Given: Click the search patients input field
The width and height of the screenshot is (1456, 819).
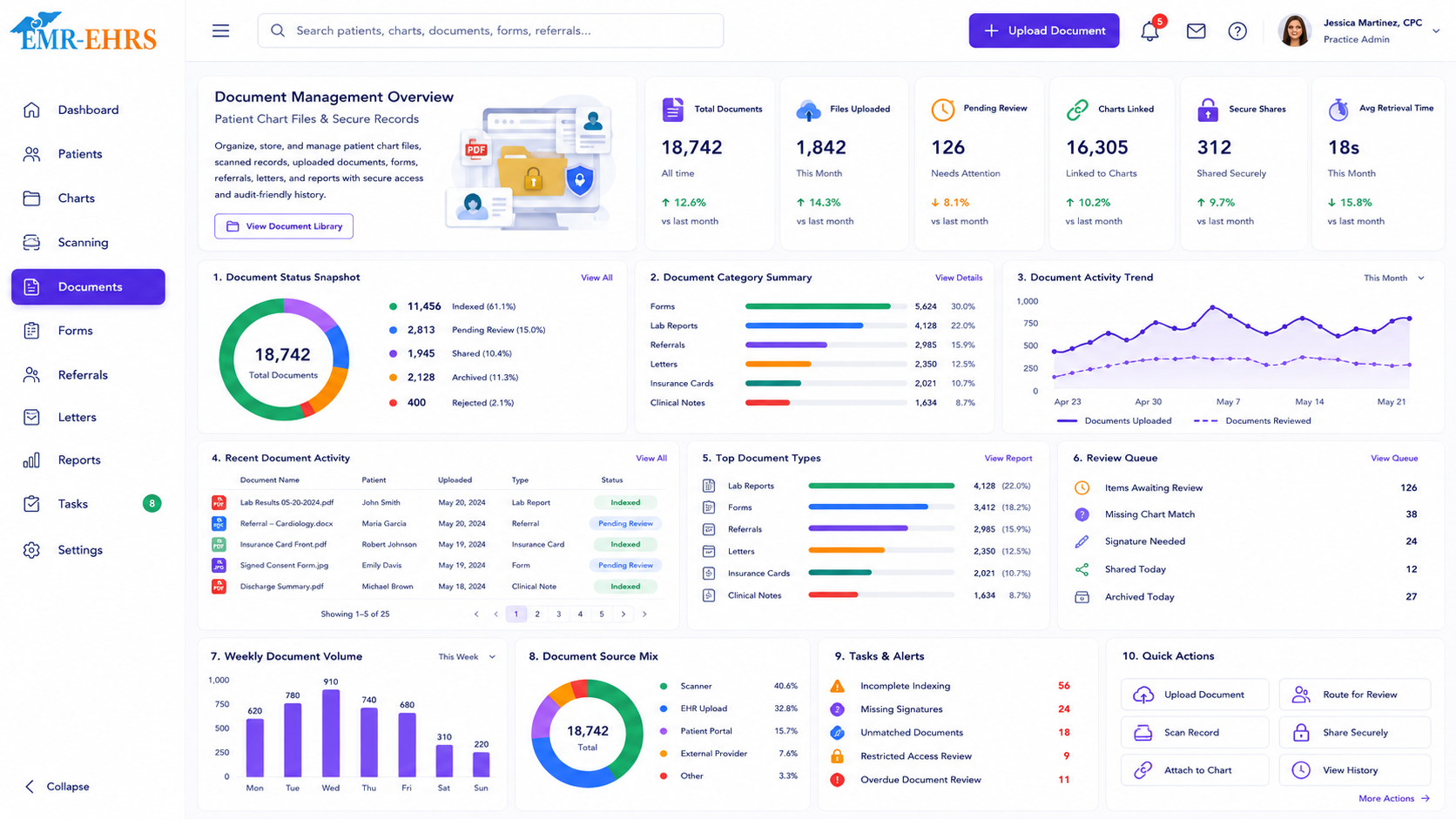Looking at the screenshot, I should pos(490,30).
